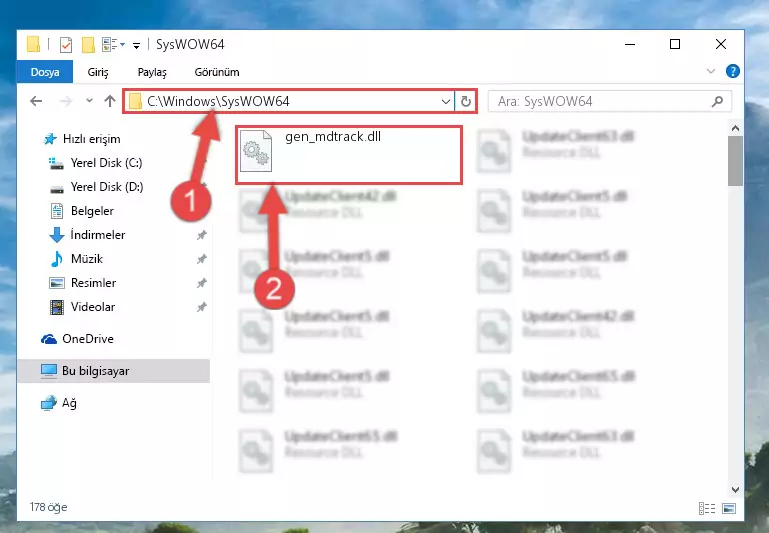This screenshot has height=533, width=769.
Task: Refresh the SysWOW64 folder view
Action: click(x=465, y=102)
